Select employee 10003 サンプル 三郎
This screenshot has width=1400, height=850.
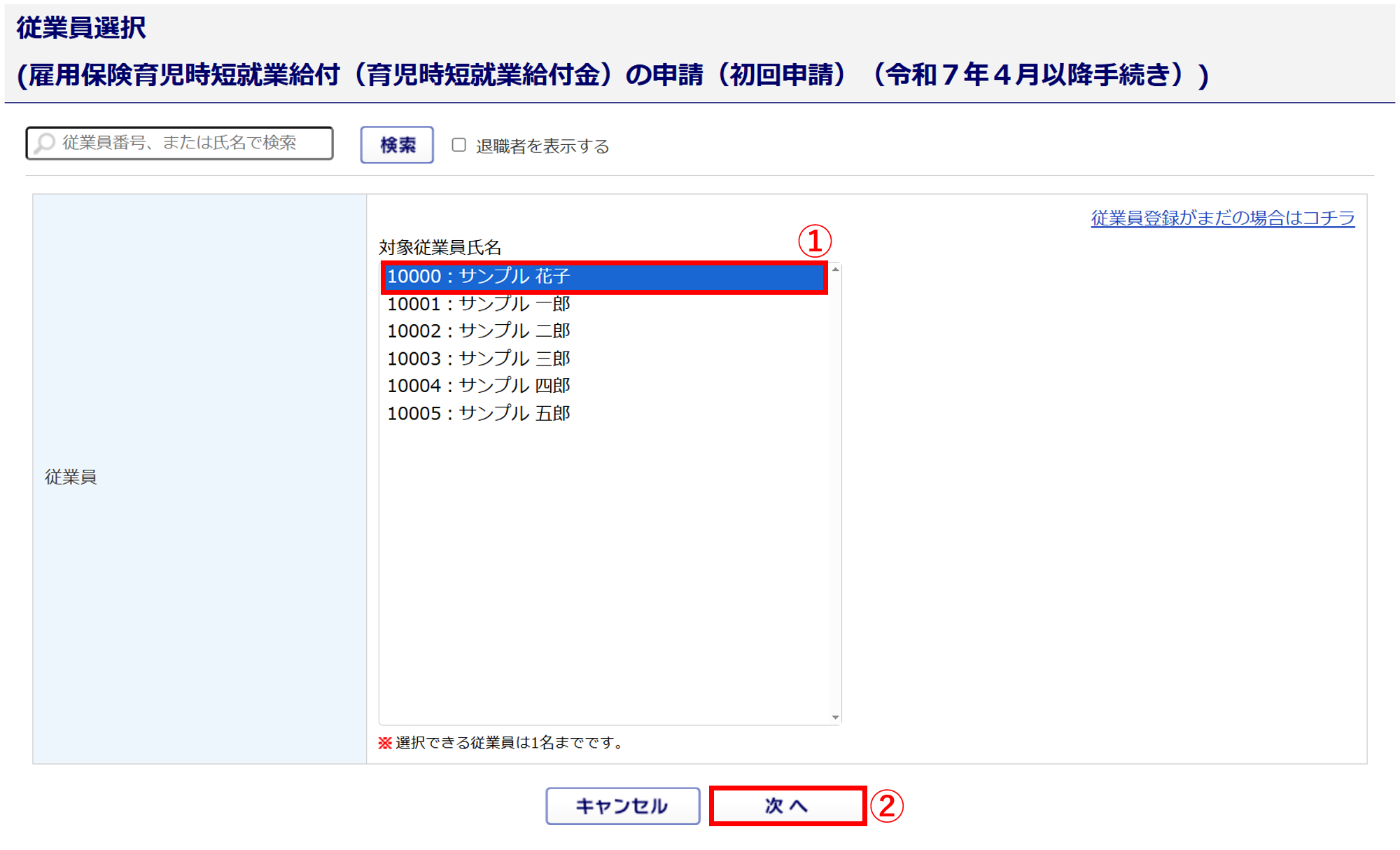tap(479, 358)
